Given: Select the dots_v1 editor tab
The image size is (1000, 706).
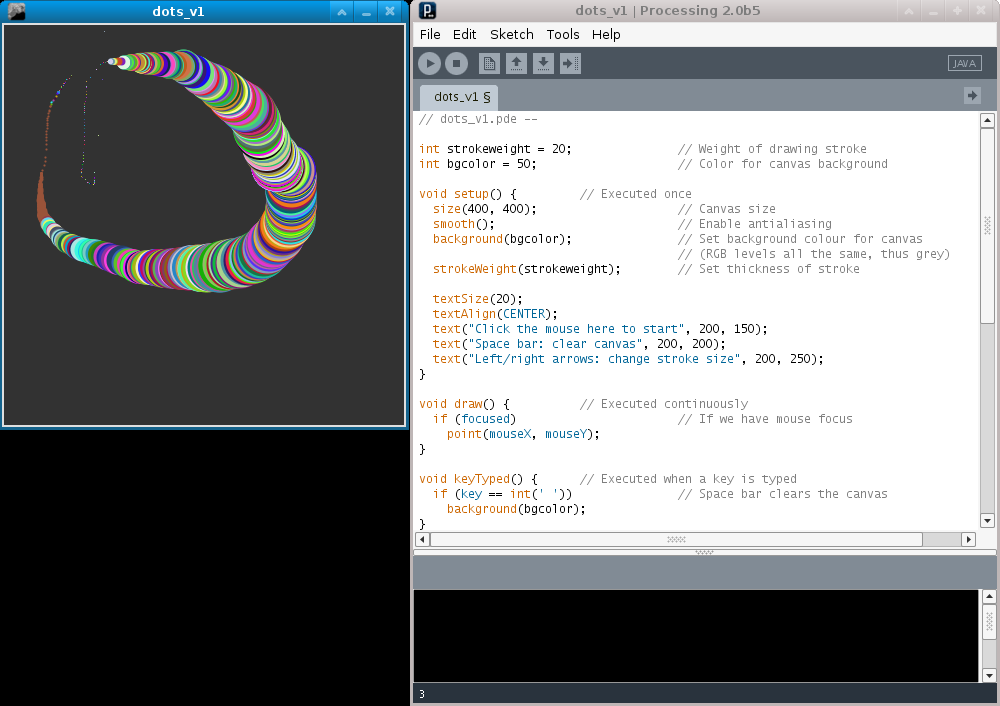Looking at the screenshot, I should pos(461,97).
